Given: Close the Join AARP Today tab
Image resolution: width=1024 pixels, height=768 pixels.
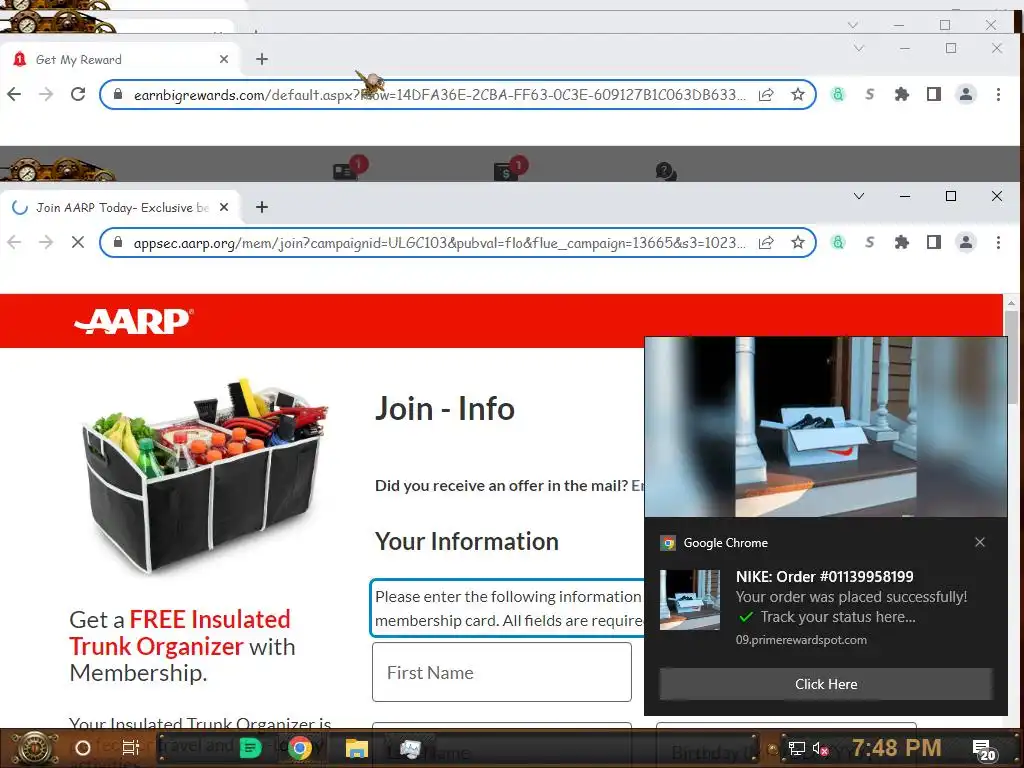Looking at the screenshot, I should [x=224, y=207].
